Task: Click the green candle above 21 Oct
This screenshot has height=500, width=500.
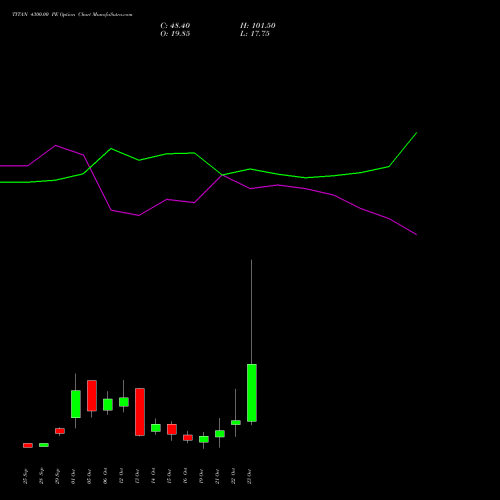Action: coord(220,434)
